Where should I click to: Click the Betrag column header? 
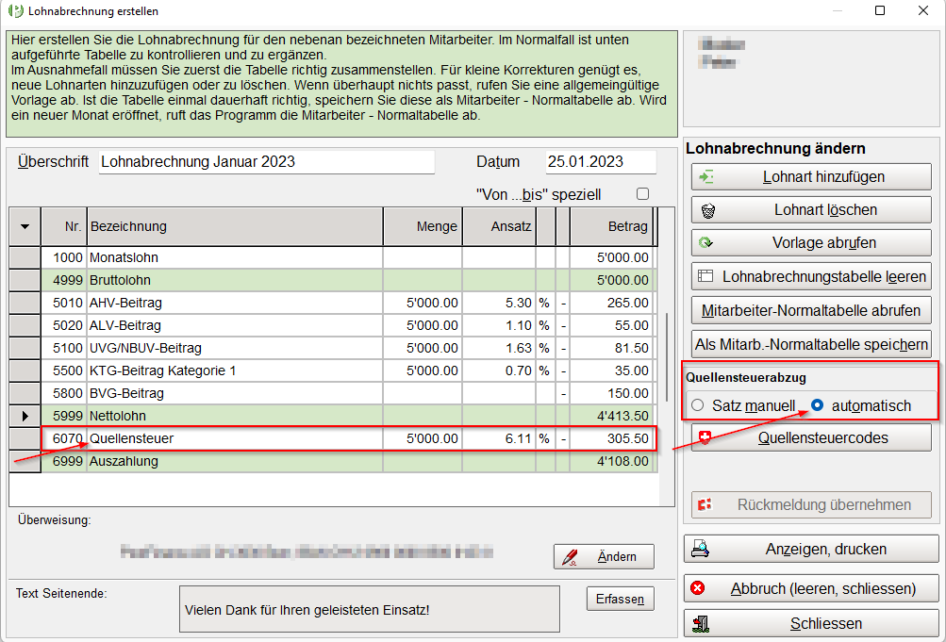coord(611,226)
